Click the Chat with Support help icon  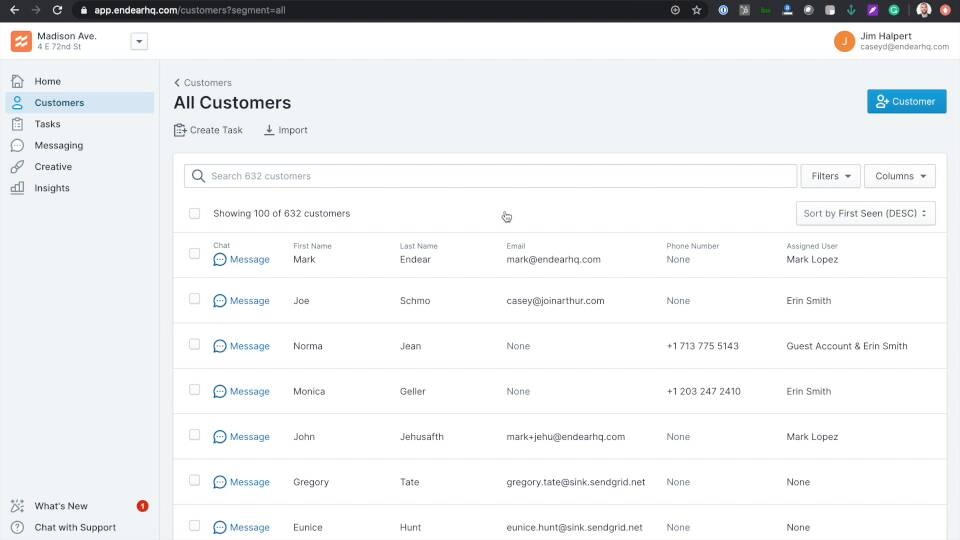[17, 527]
